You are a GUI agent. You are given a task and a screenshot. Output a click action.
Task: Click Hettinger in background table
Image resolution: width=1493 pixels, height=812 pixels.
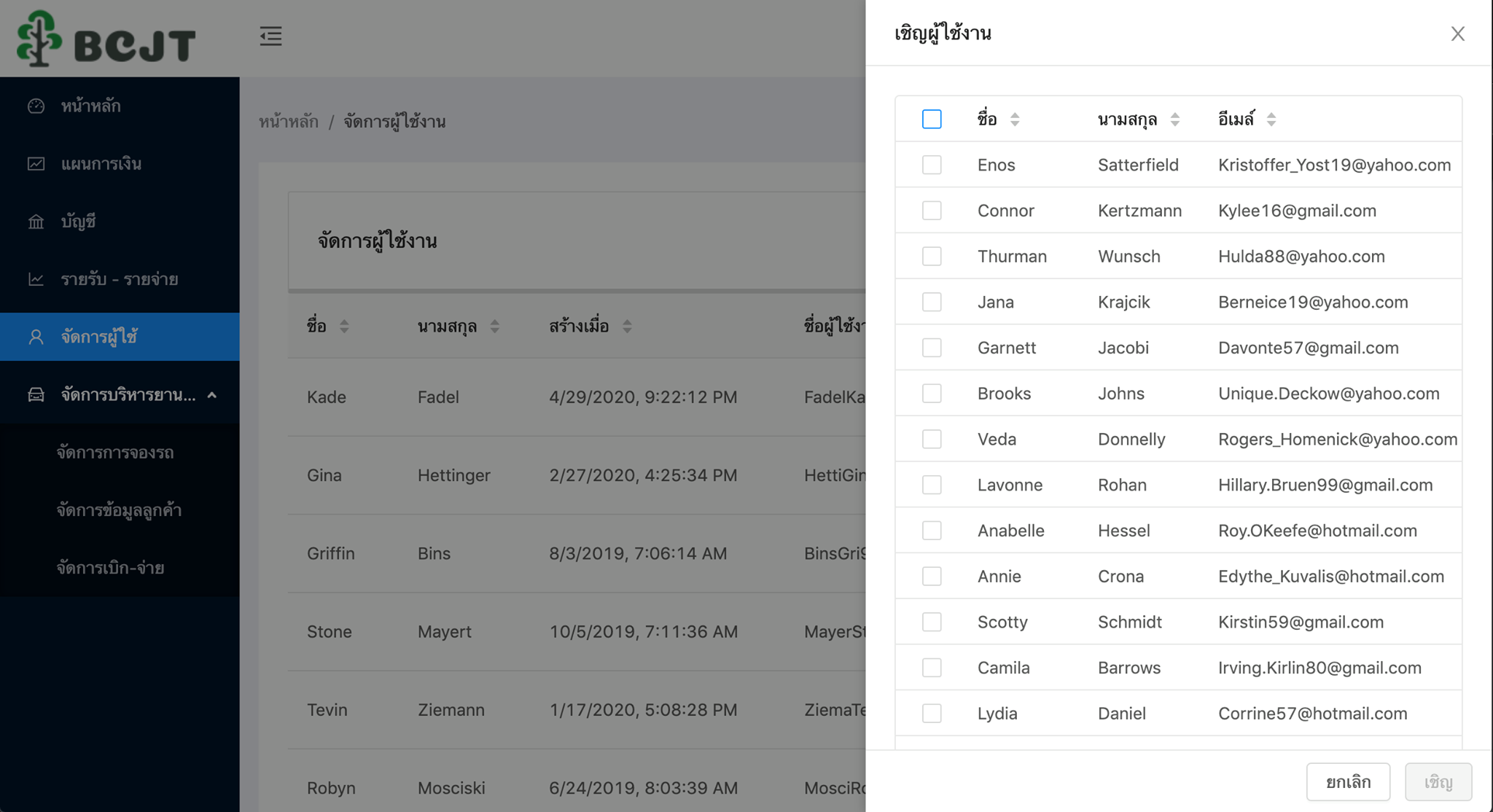(454, 475)
